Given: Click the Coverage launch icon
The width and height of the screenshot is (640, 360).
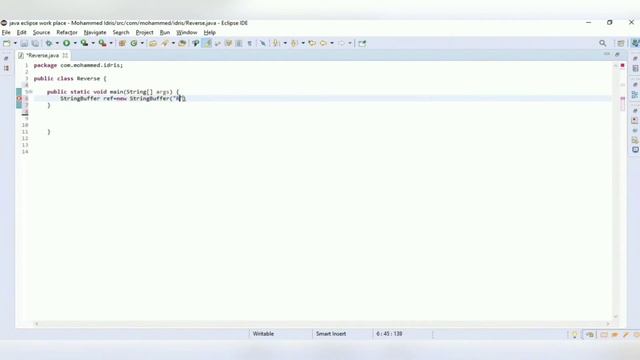Looking at the screenshot, I should pyautogui.click(x=84, y=43).
